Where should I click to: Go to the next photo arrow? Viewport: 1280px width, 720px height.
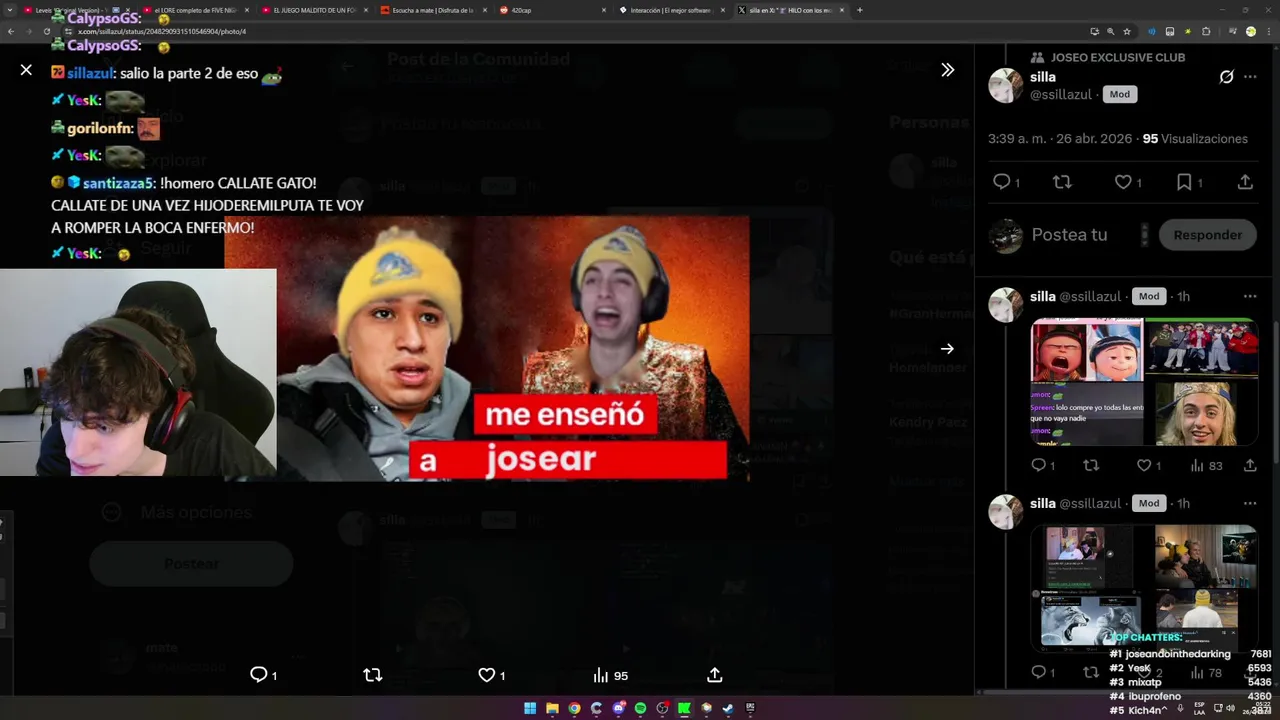pyautogui.click(x=947, y=349)
